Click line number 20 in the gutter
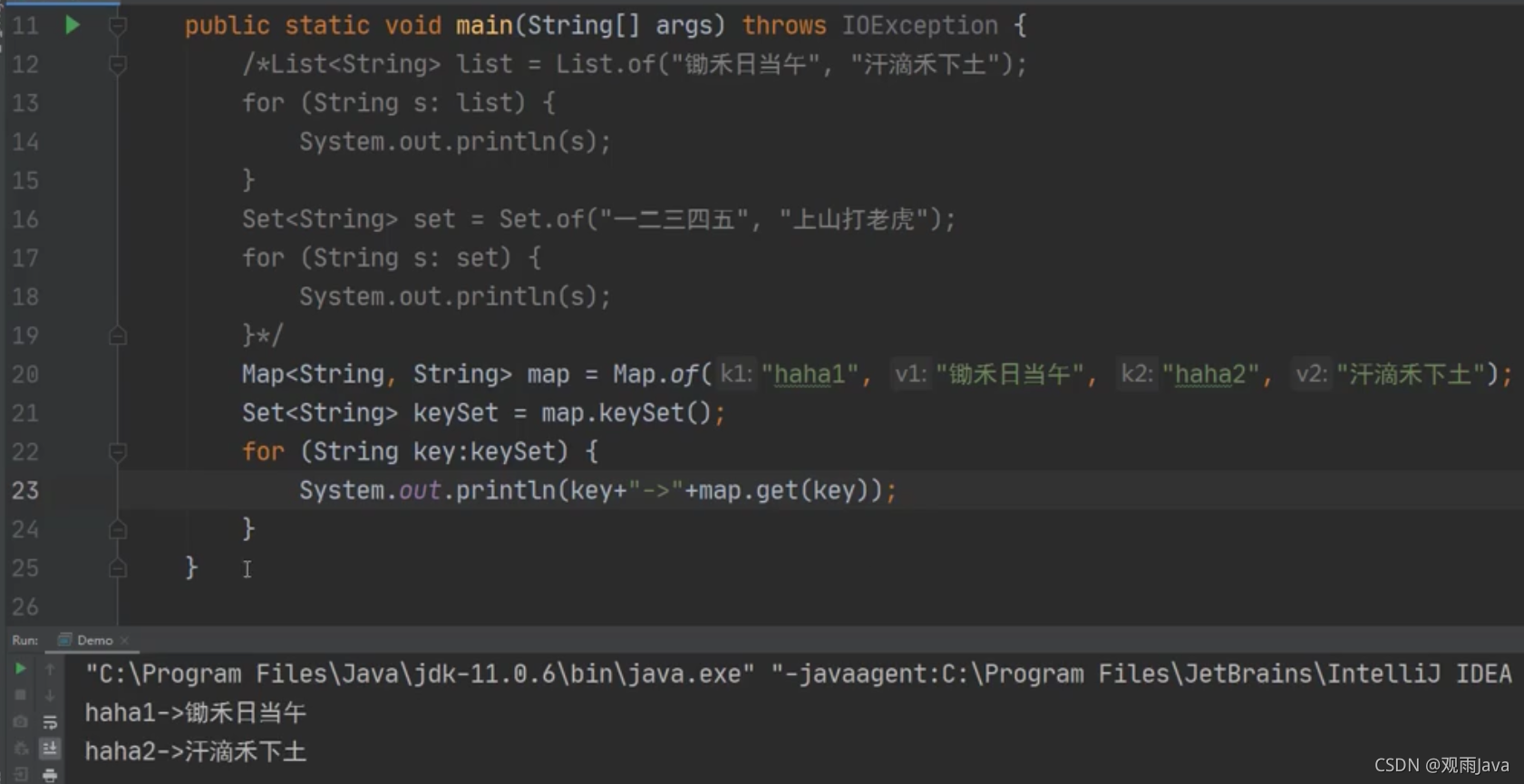 [25, 374]
